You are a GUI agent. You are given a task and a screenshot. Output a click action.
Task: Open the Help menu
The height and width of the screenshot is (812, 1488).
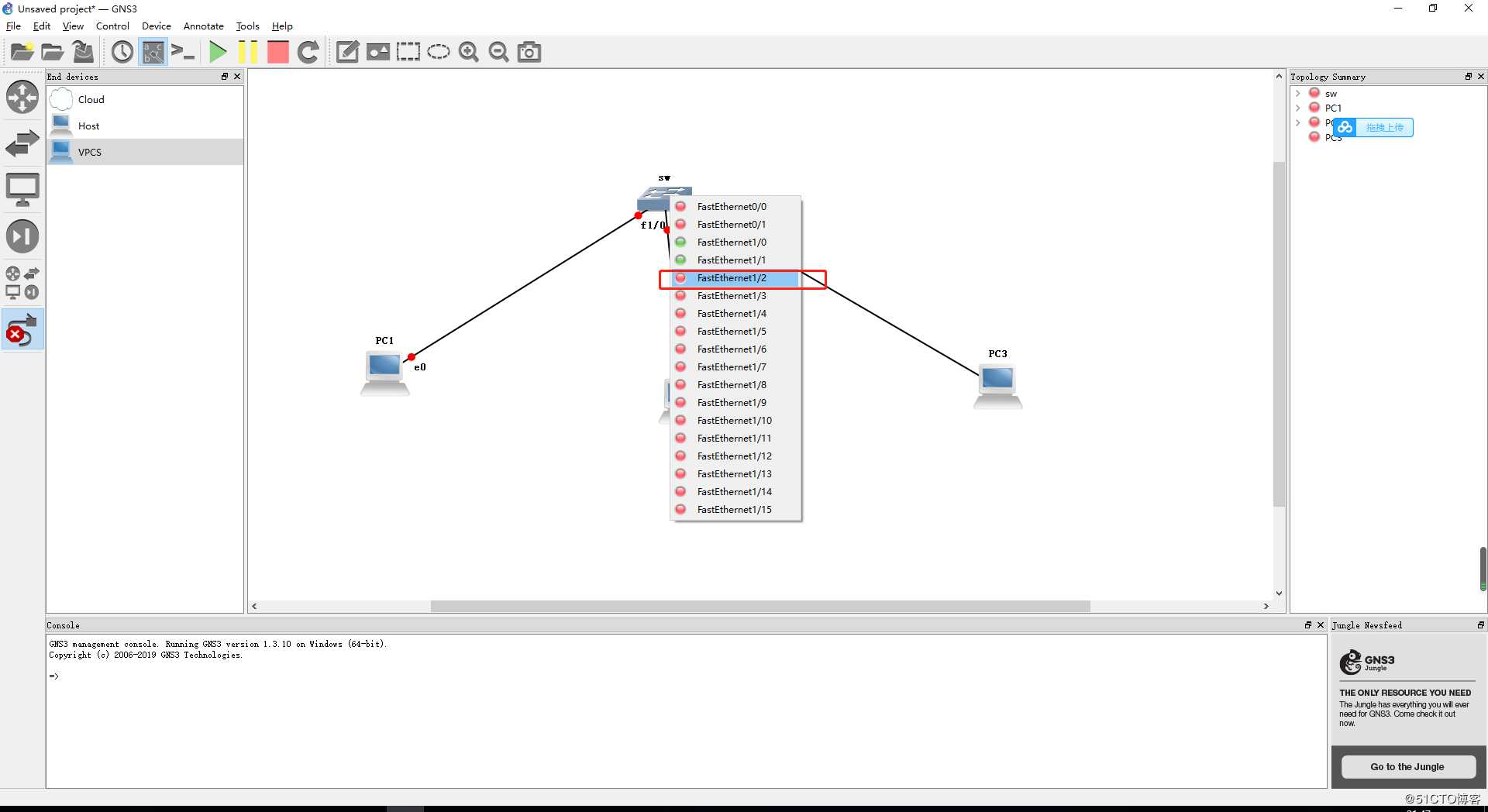[282, 26]
